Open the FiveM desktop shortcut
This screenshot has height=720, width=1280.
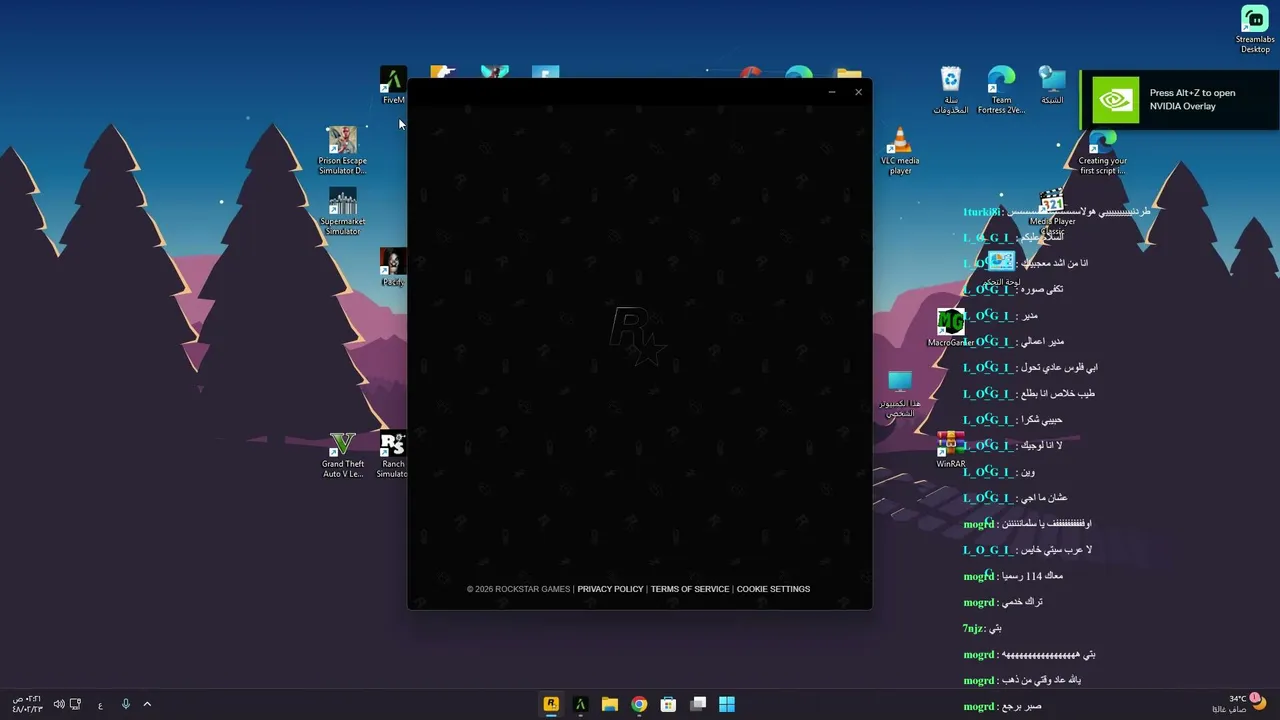pyautogui.click(x=393, y=86)
